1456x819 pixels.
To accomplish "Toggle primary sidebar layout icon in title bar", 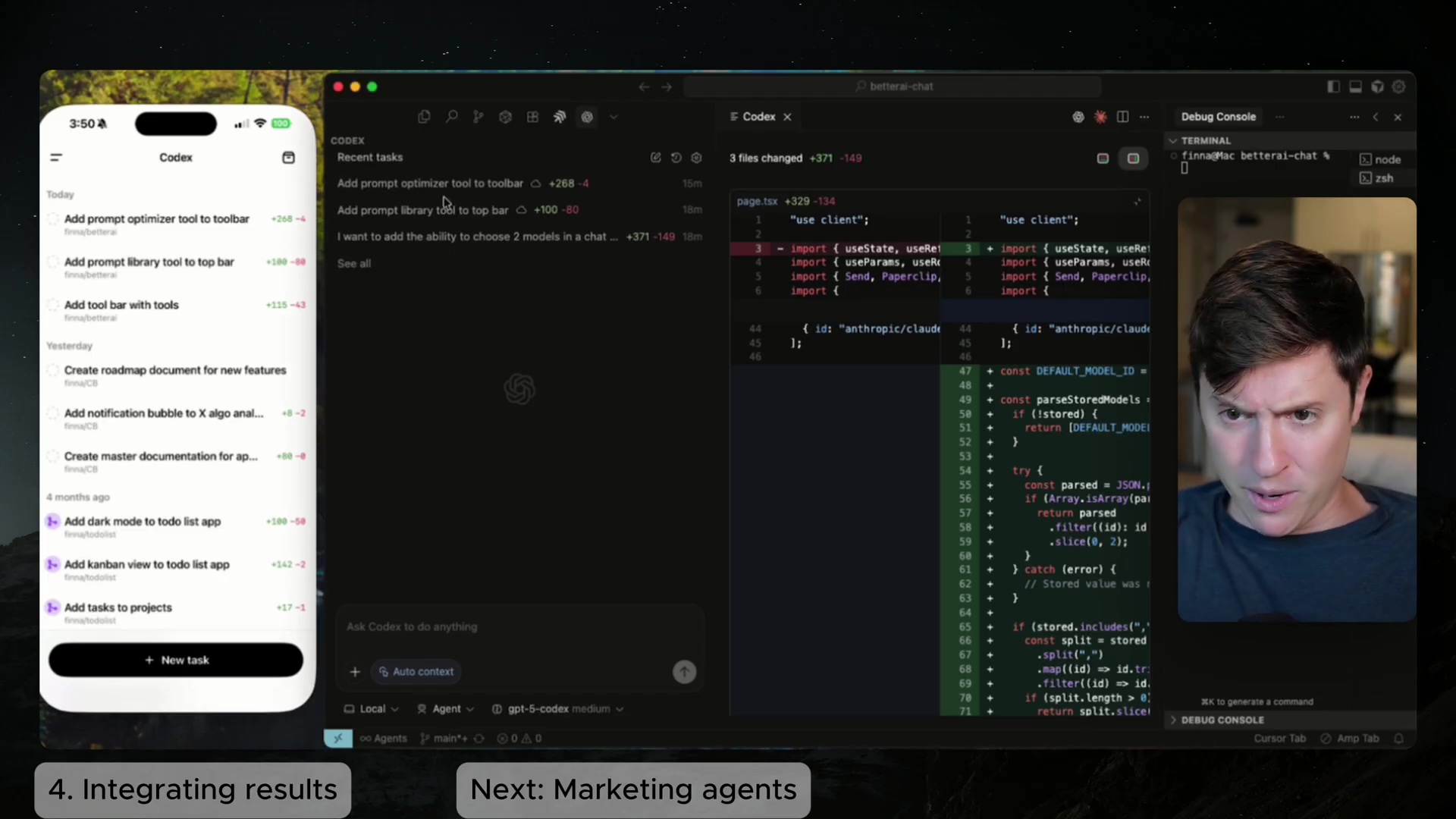I will coord(1333,87).
